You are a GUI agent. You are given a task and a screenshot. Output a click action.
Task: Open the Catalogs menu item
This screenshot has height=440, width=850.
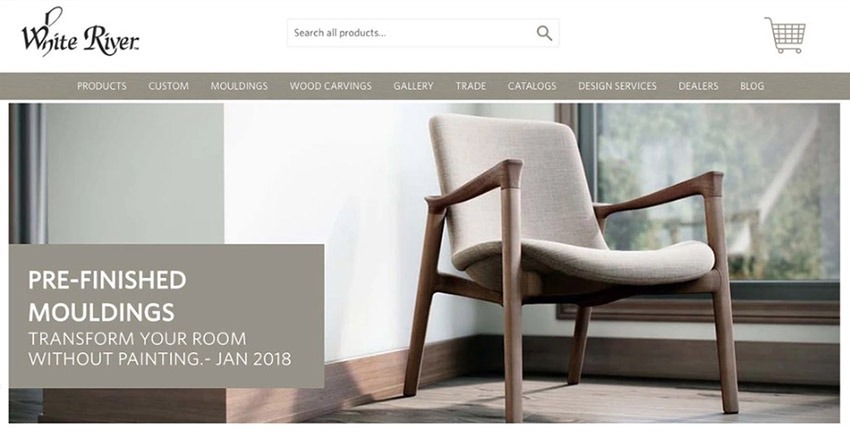click(x=532, y=86)
